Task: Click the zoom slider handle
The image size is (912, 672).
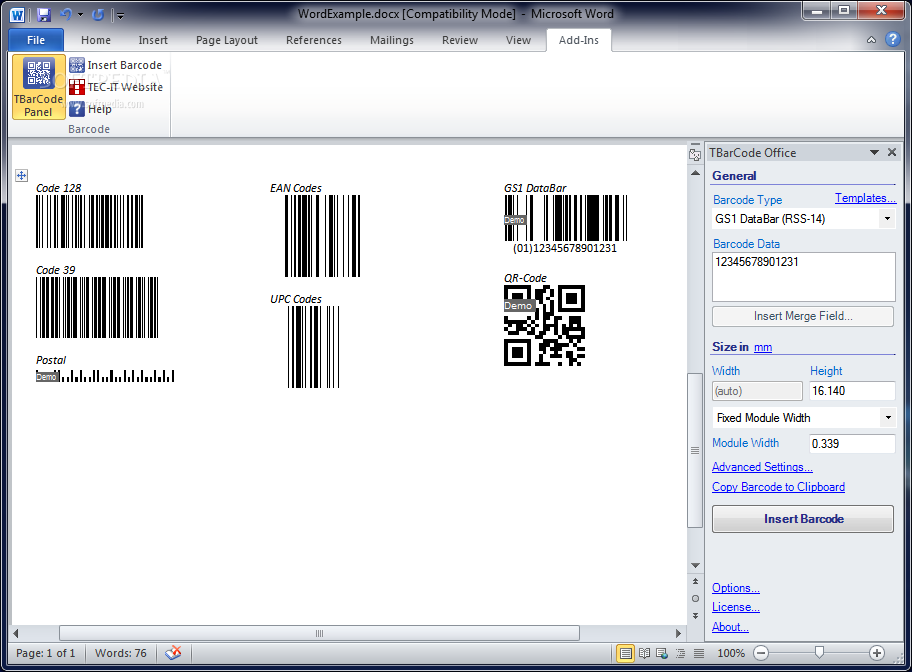Action: (x=819, y=653)
